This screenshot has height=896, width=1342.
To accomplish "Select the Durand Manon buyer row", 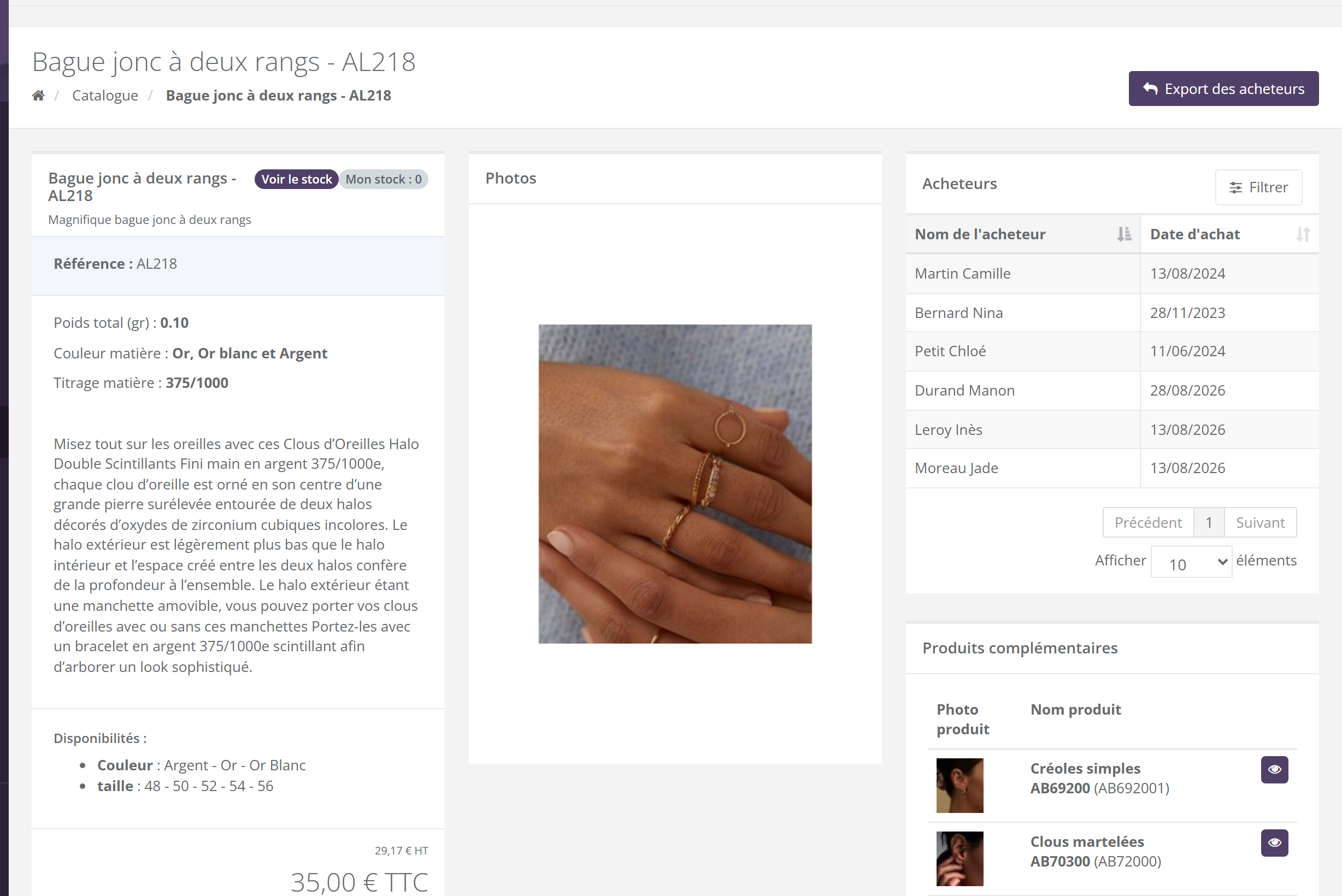I will pos(1111,390).
